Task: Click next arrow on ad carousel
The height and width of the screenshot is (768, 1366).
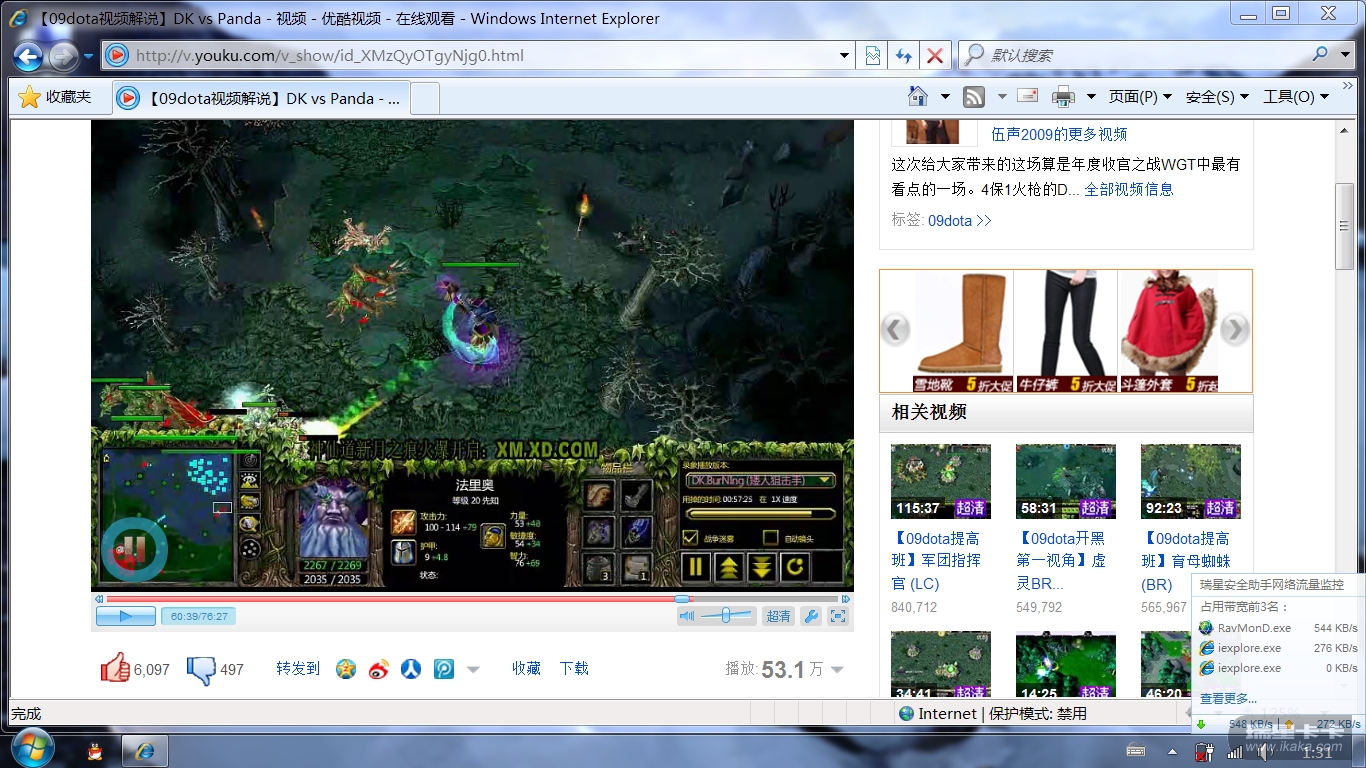Action: coord(1236,329)
